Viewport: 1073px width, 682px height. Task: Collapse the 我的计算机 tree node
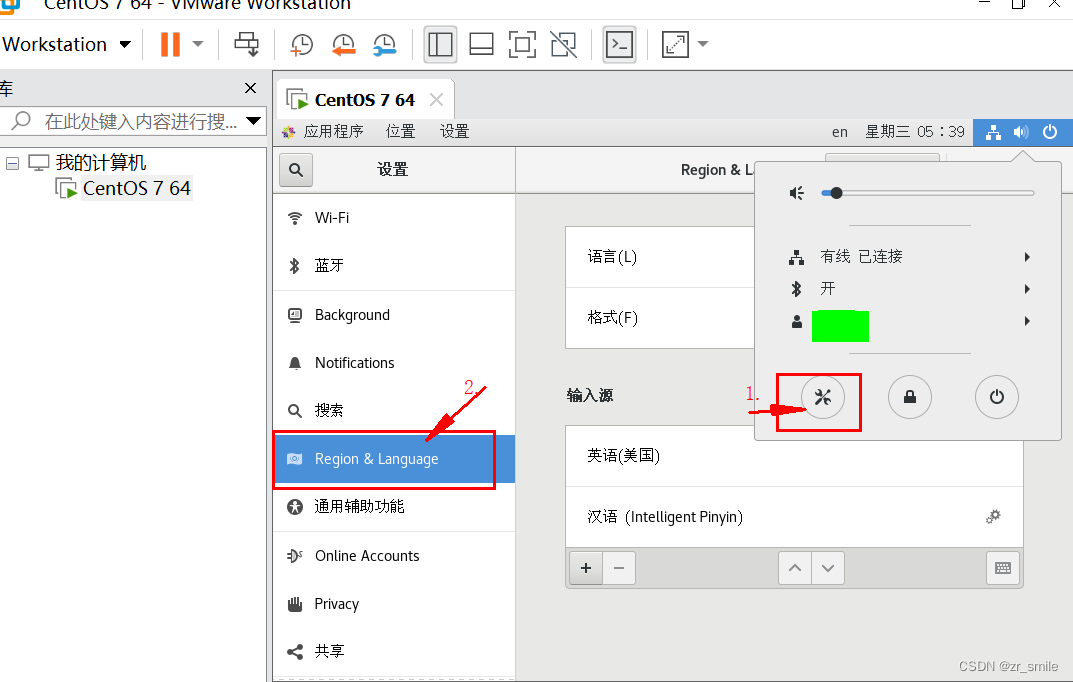(x=12, y=163)
